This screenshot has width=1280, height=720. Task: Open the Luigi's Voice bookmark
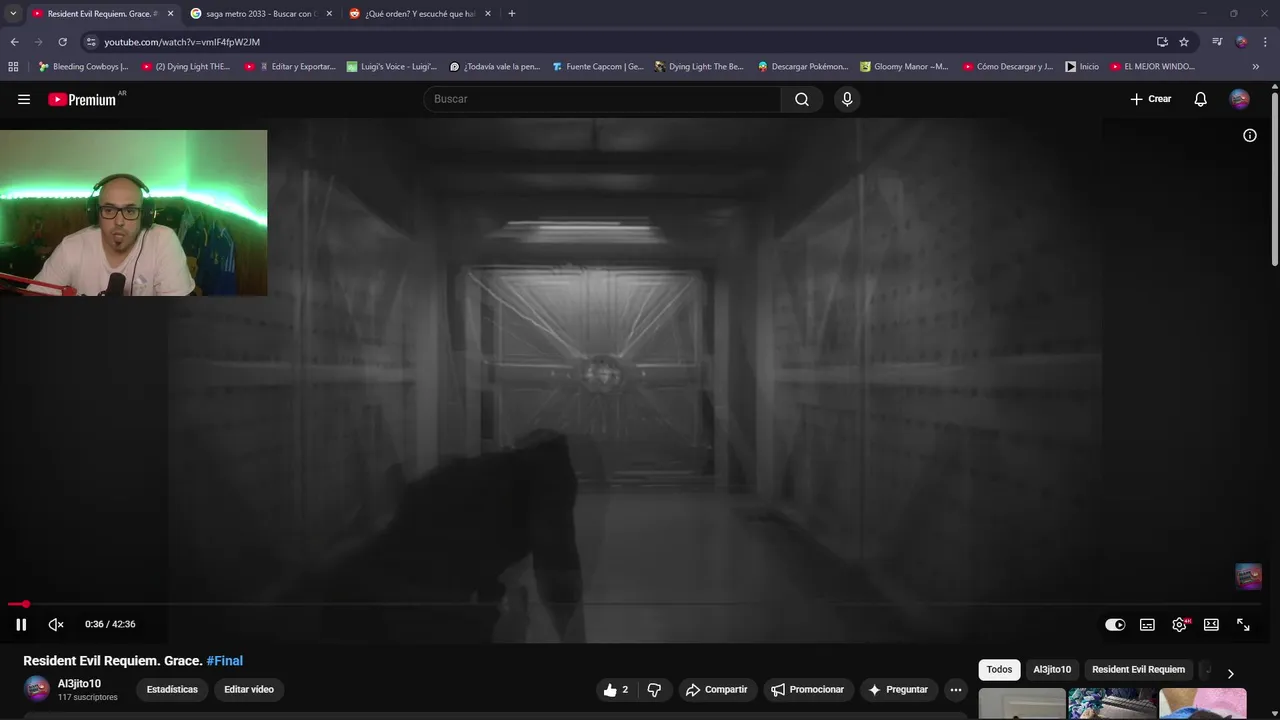pyautogui.click(x=392, y=67)
